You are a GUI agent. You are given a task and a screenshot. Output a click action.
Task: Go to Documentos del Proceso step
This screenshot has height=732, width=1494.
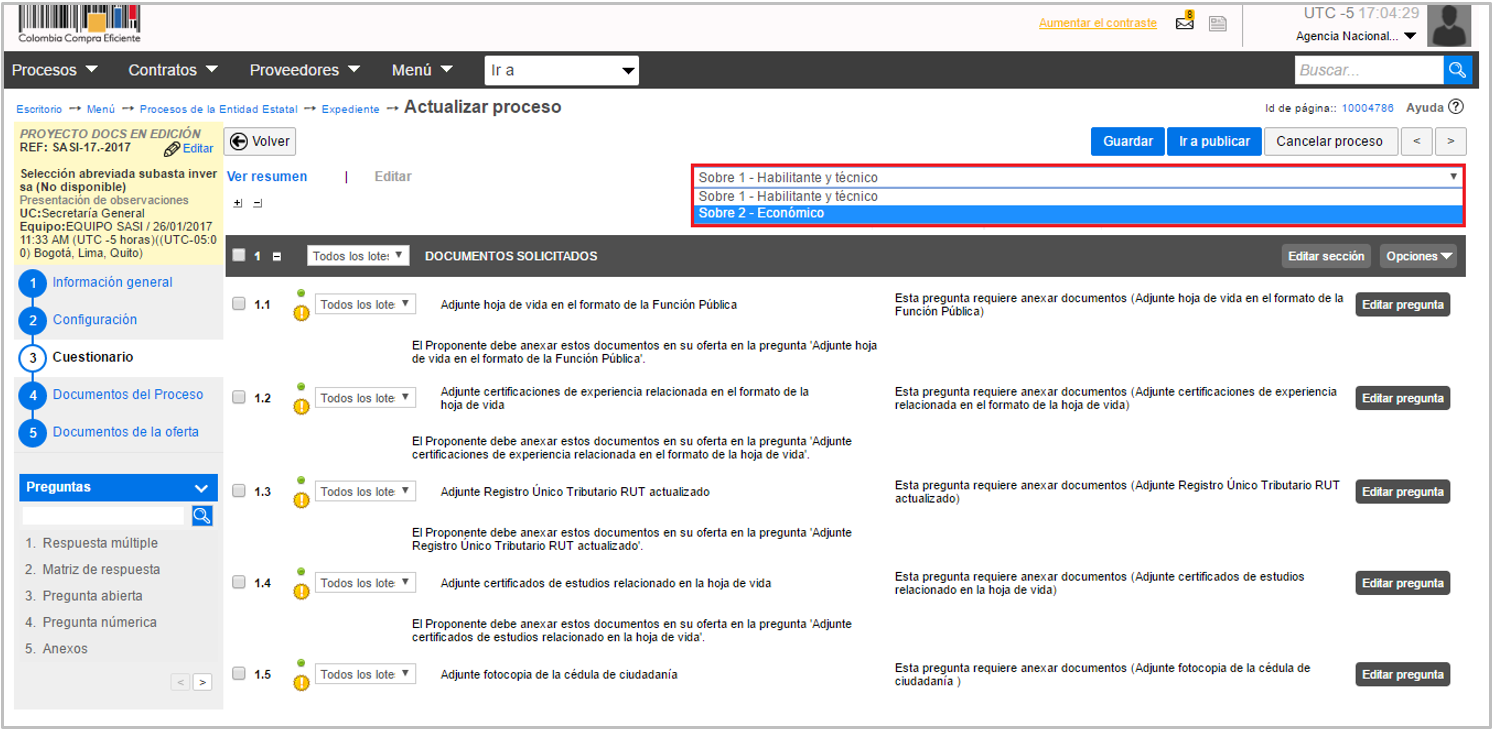coord(128,395)
